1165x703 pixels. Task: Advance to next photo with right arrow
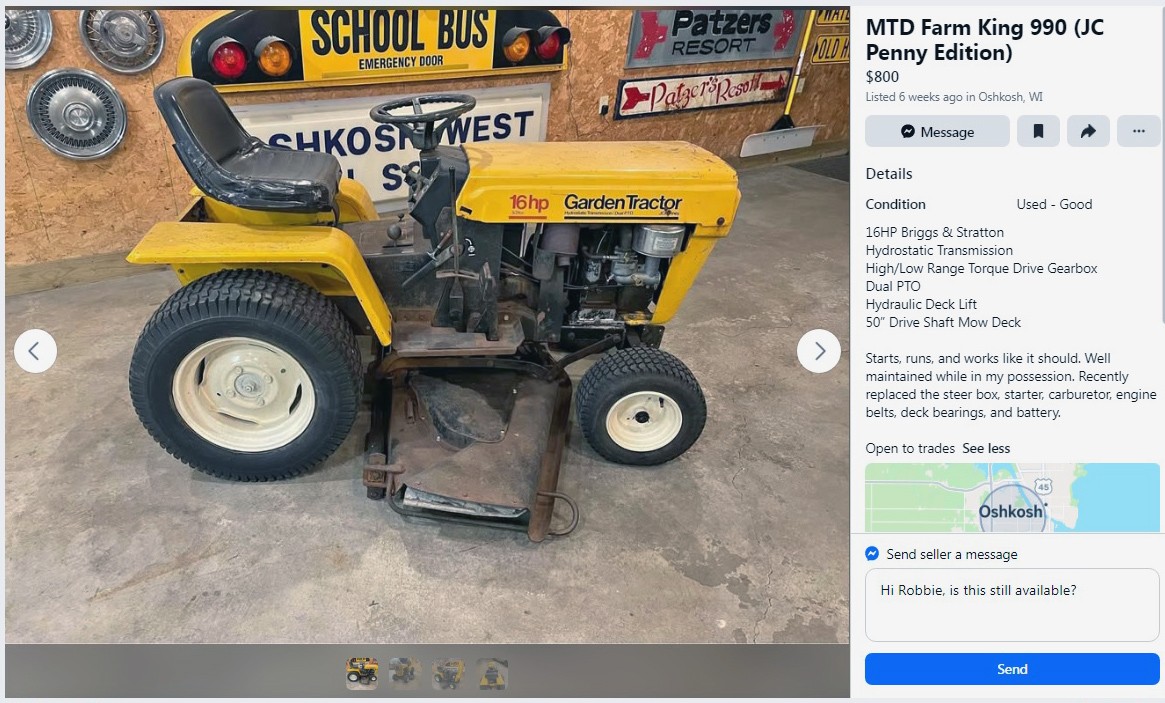point(819,351)
